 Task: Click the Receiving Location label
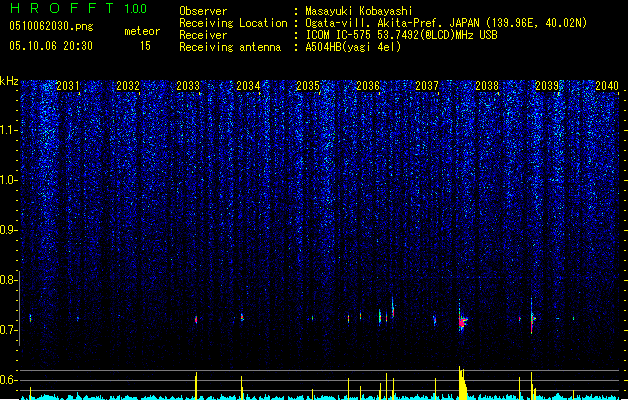tap(233, 23)
